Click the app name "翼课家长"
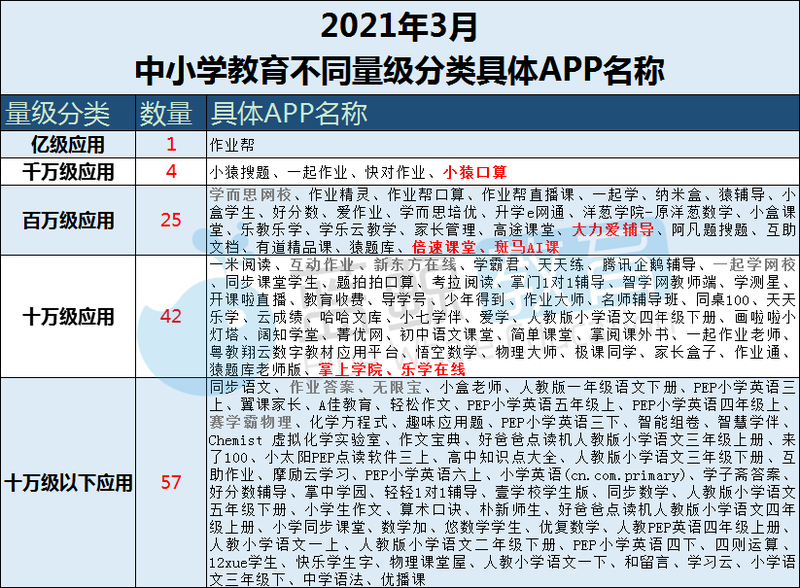The width and height of the screenshot is (800, 588). click(x=270, y=405)
